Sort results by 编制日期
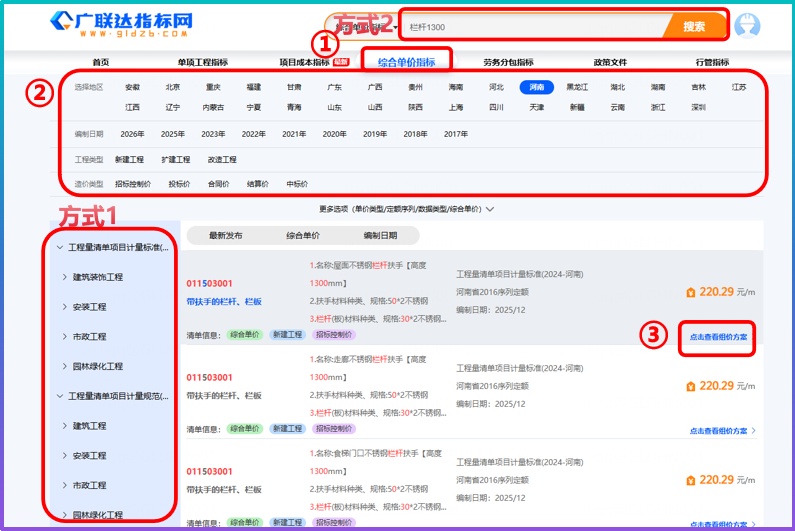Viewport: 795px width, 531px height. click(380, 235)
